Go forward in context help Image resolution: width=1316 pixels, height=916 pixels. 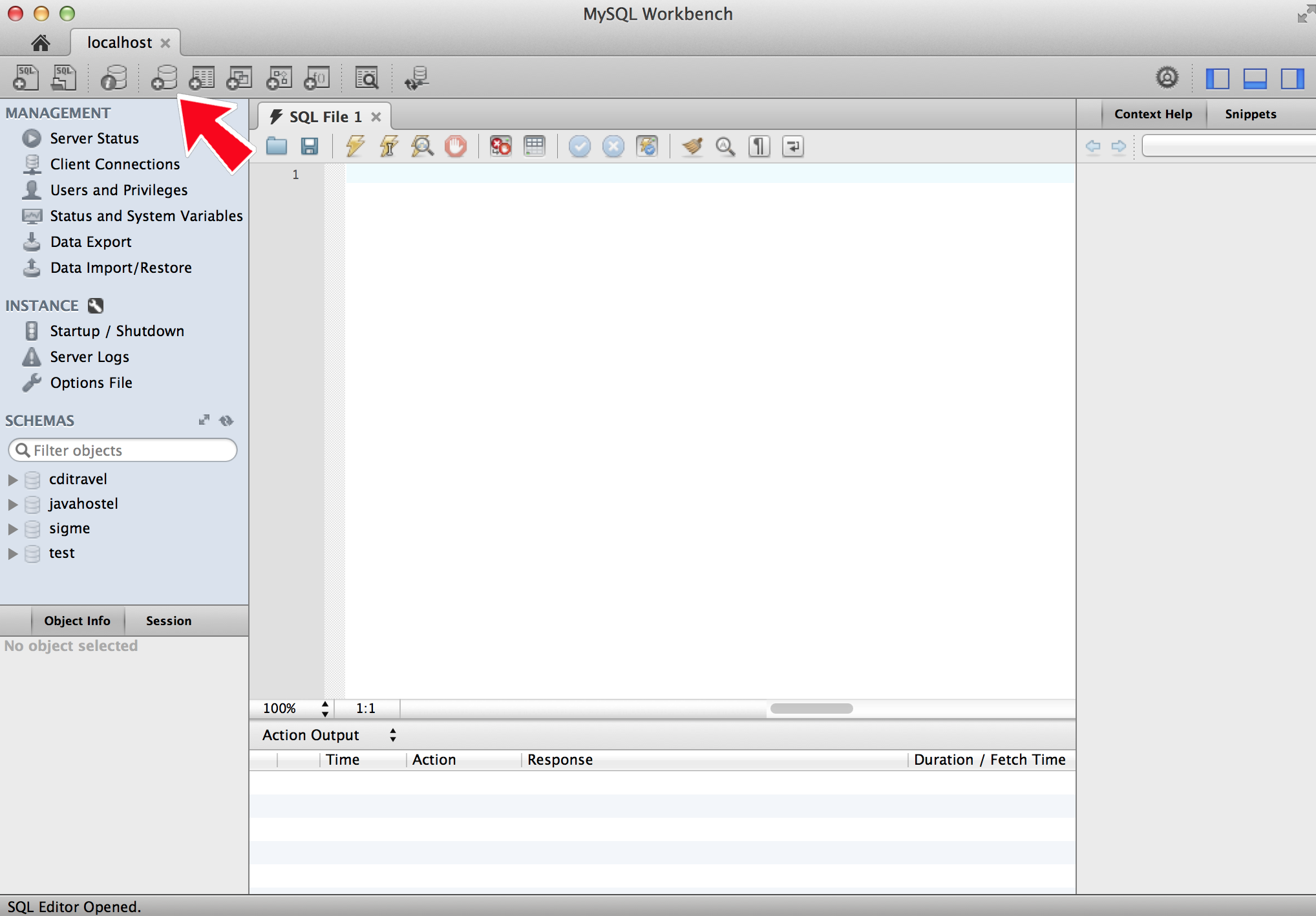[1119, 146]
